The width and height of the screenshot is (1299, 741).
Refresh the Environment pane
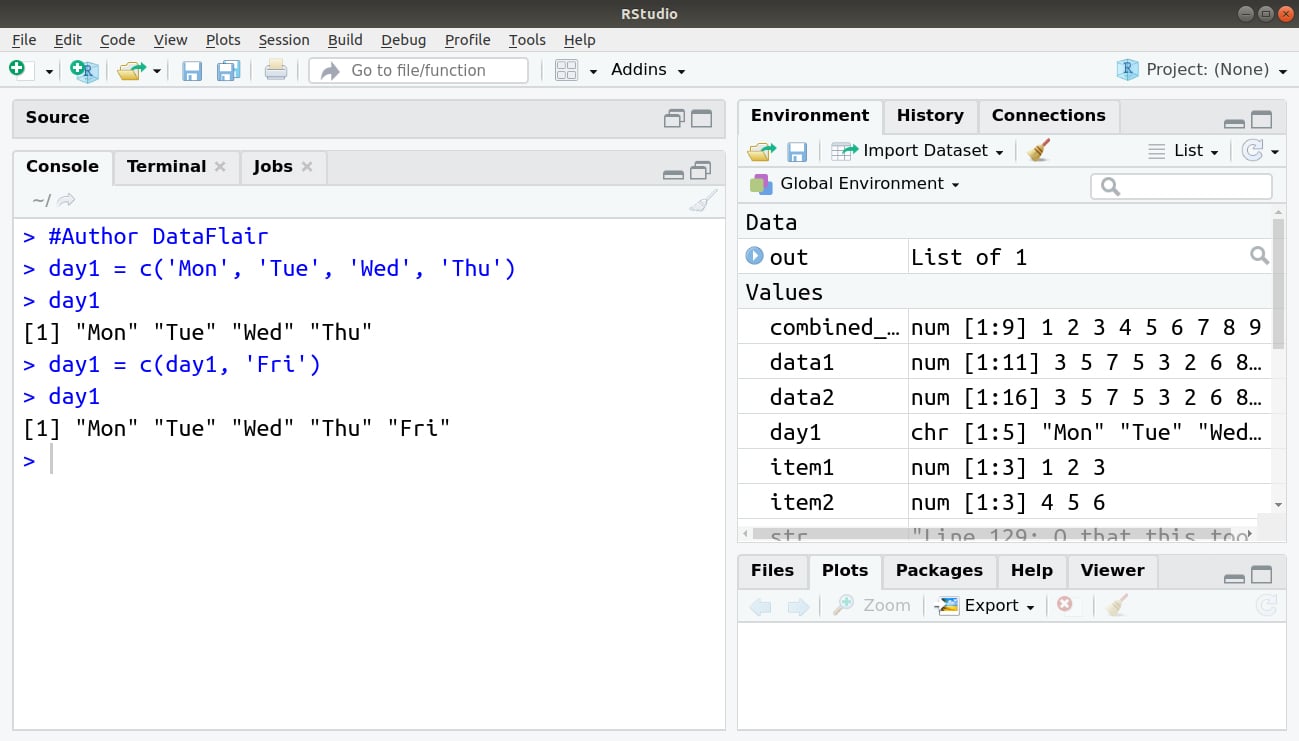pyautogui.click(x=1252, y=151)
